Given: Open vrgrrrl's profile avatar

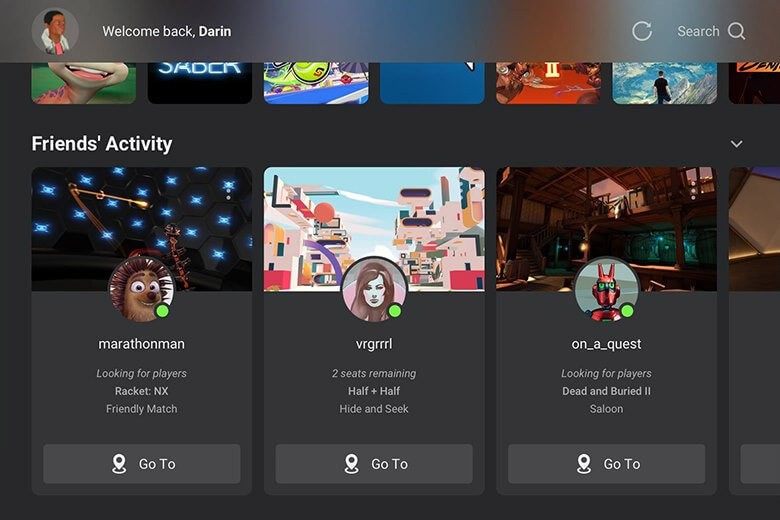Looking at the screenshot, I should pos(374,289).
